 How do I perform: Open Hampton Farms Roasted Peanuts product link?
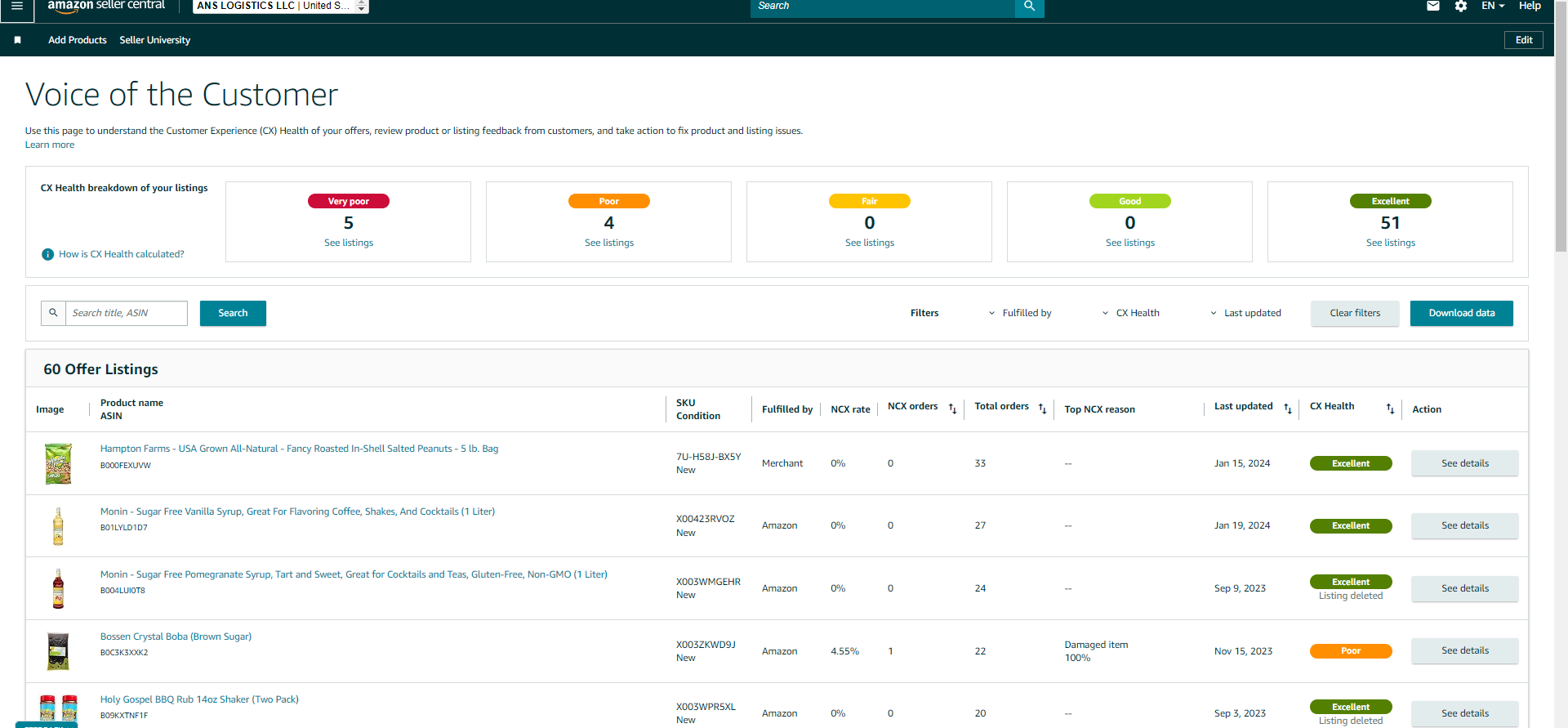(x=299, y=449)
